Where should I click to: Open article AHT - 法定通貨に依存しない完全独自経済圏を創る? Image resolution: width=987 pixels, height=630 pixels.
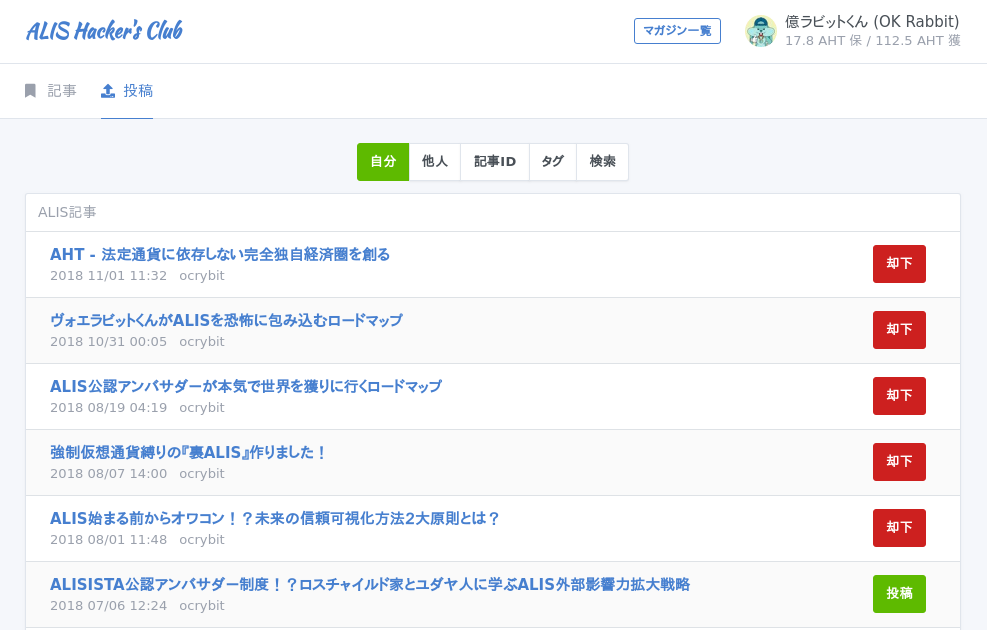coord(220,254)
